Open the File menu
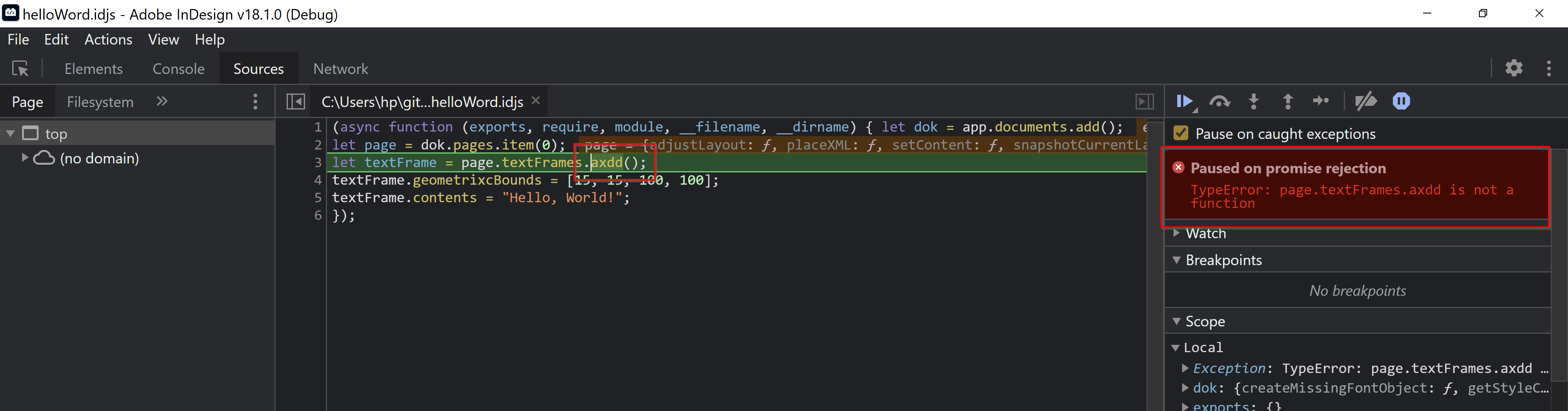 pyautogui.click(x=18, y=40)
